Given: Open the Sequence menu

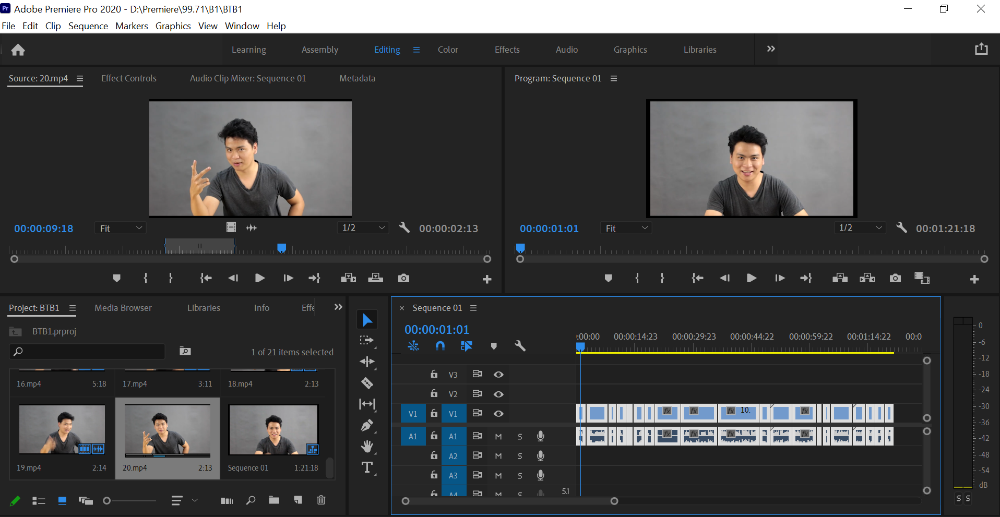Looking at the screenshot, I should point(88,26).
